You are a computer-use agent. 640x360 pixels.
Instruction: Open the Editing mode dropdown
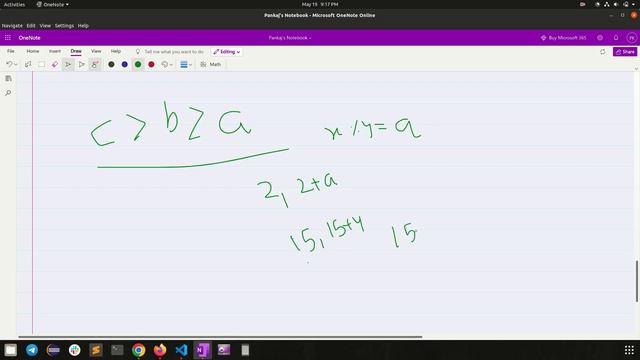point(227,52)
